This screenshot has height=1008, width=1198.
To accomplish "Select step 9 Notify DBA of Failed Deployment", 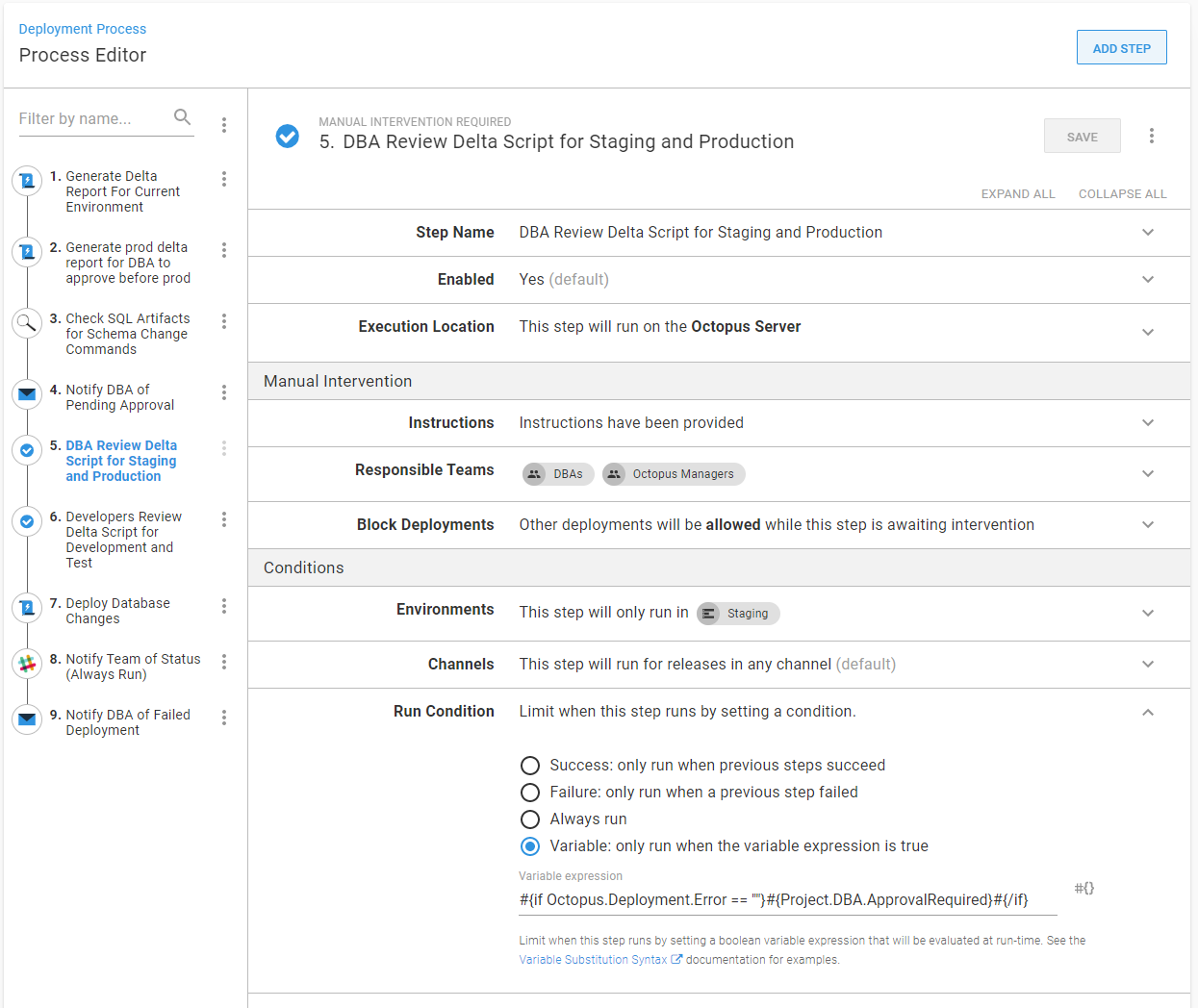I will pos(127,722).
